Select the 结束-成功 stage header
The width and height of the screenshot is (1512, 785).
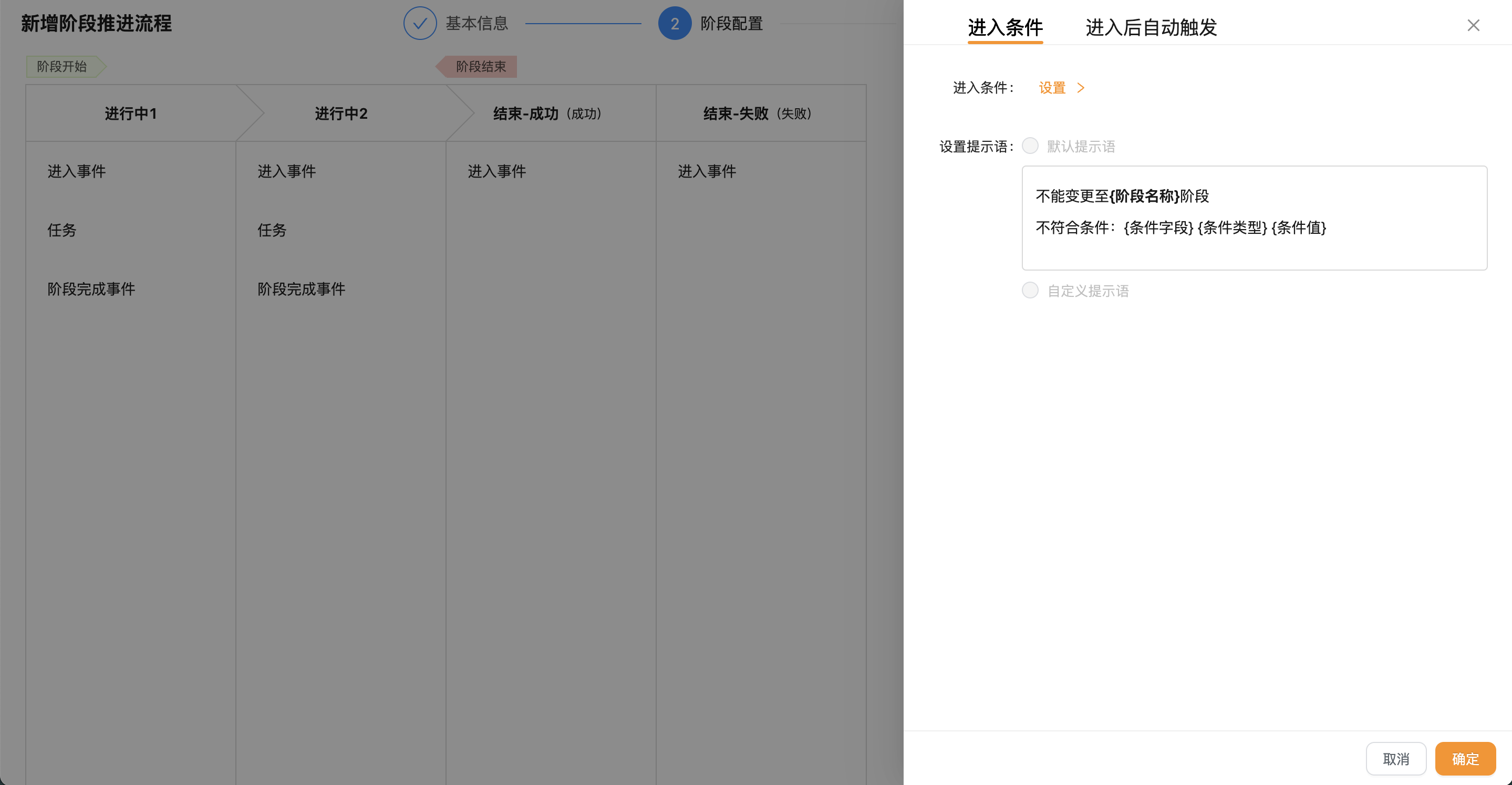coord(547,113)
